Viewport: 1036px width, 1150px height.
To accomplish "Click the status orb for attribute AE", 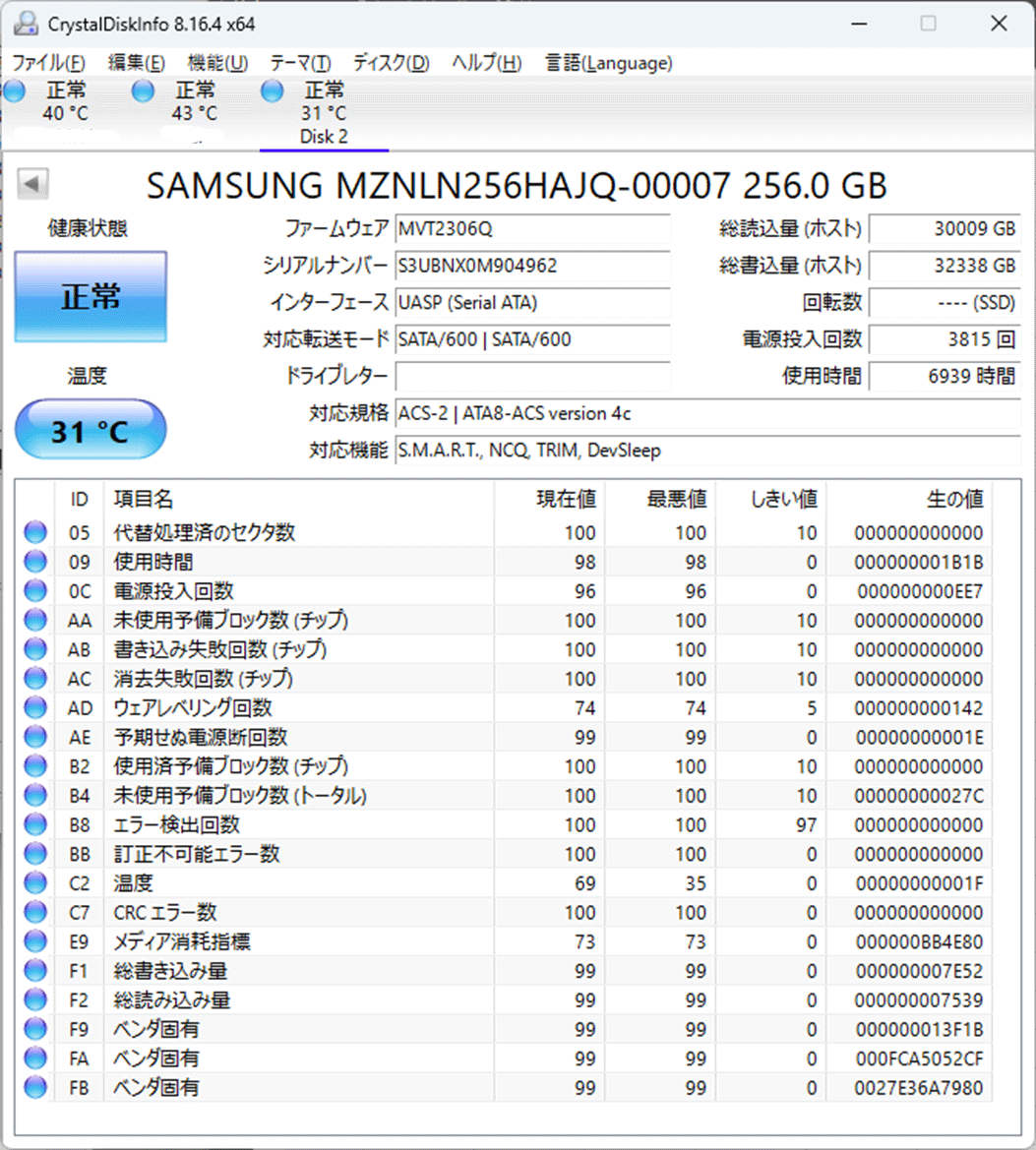I will (x=35, y=737).
